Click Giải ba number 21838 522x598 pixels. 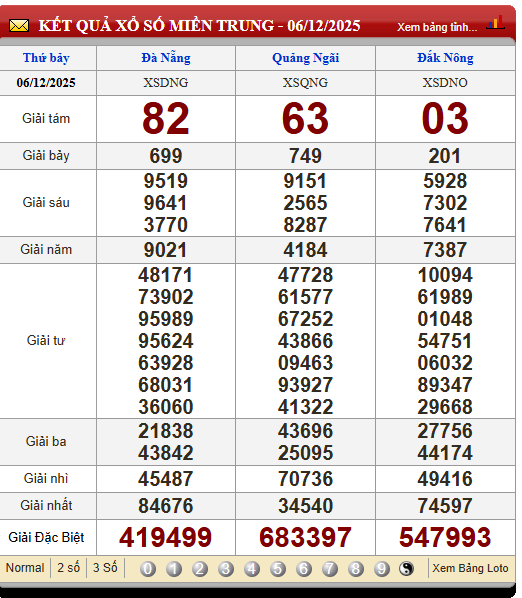tap(166, 431)
